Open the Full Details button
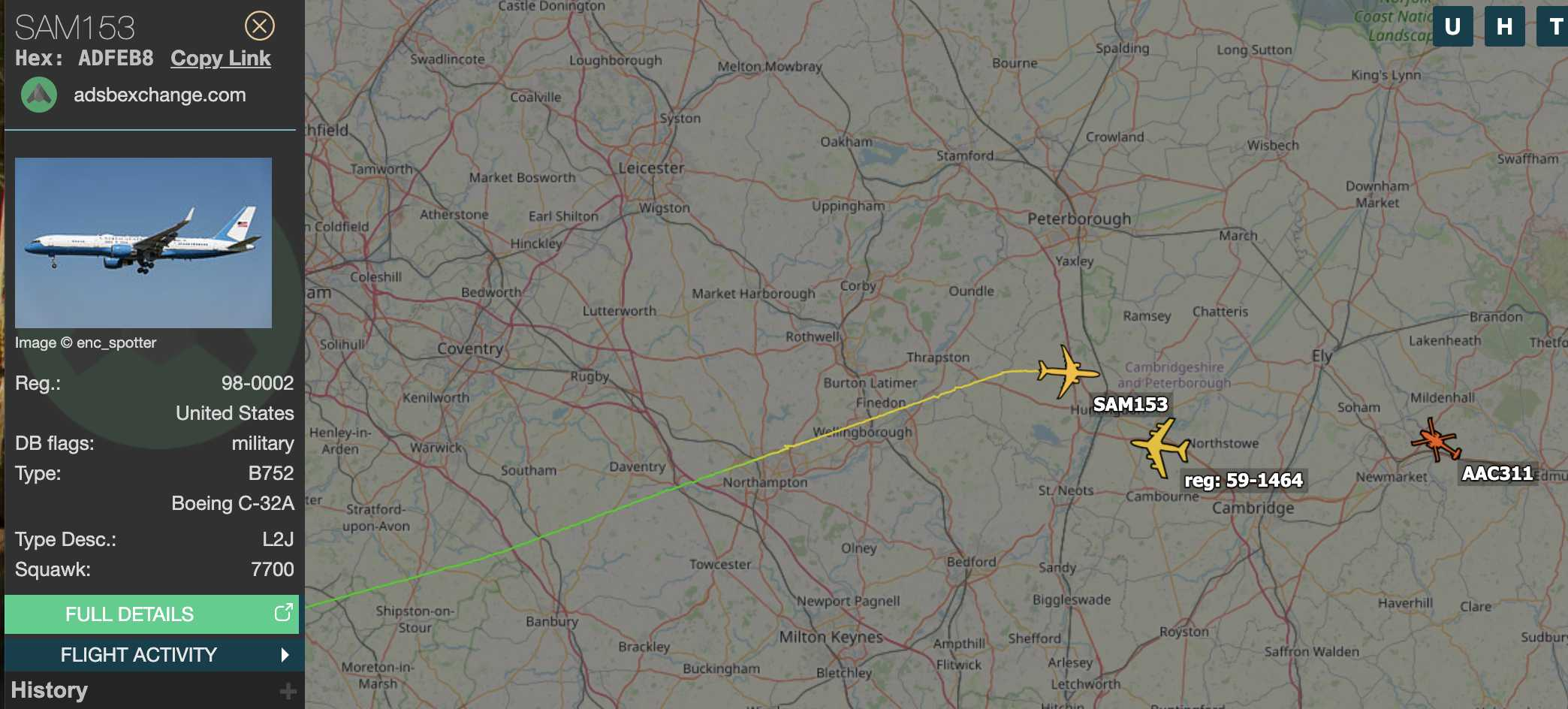The width and height of the screenshot is (1568, 709). pos(152,614)
